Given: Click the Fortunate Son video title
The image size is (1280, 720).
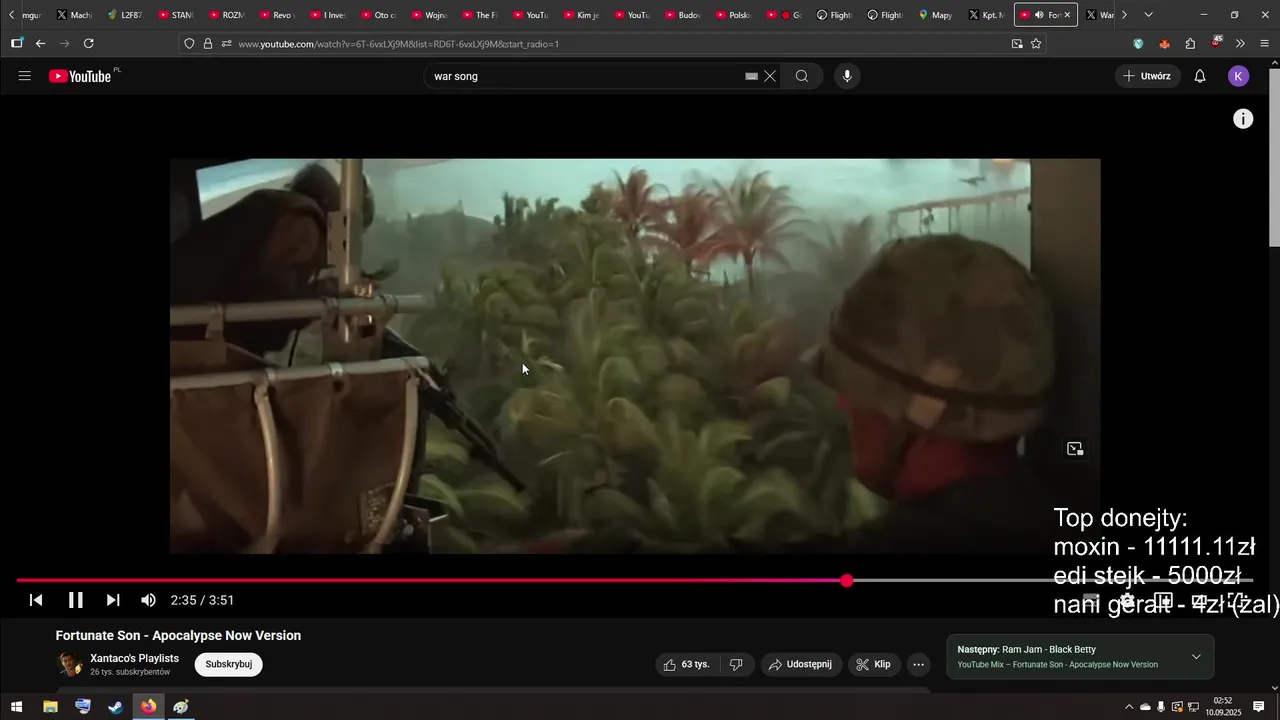Looking at the screenshot, I should coord(178,635).
